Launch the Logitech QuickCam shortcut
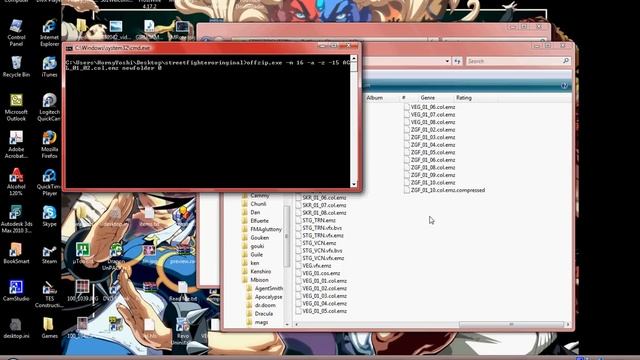 49,108
